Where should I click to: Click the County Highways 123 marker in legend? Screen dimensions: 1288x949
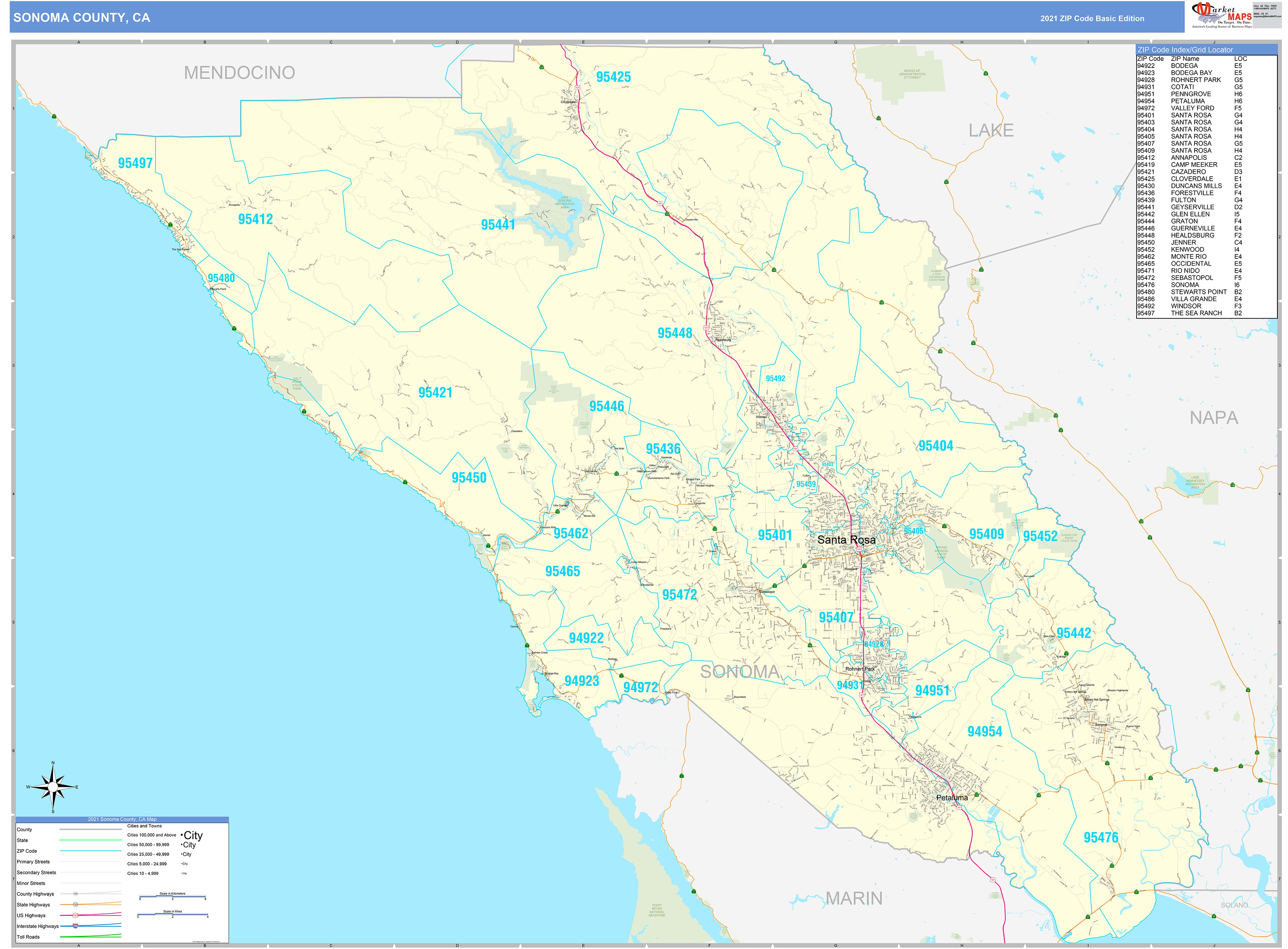tap(75, 894)
